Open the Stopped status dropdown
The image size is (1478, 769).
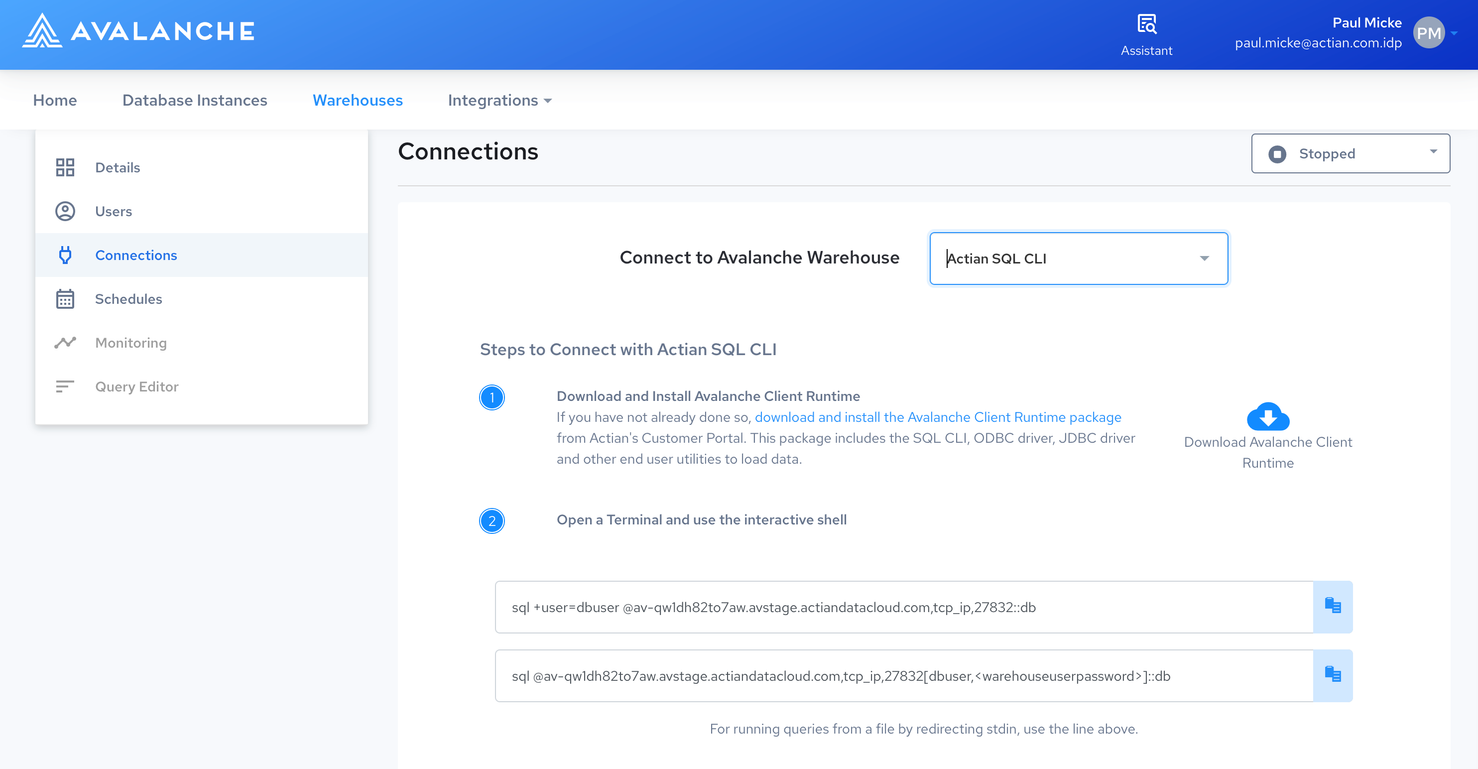click(x=1350, y=154)
